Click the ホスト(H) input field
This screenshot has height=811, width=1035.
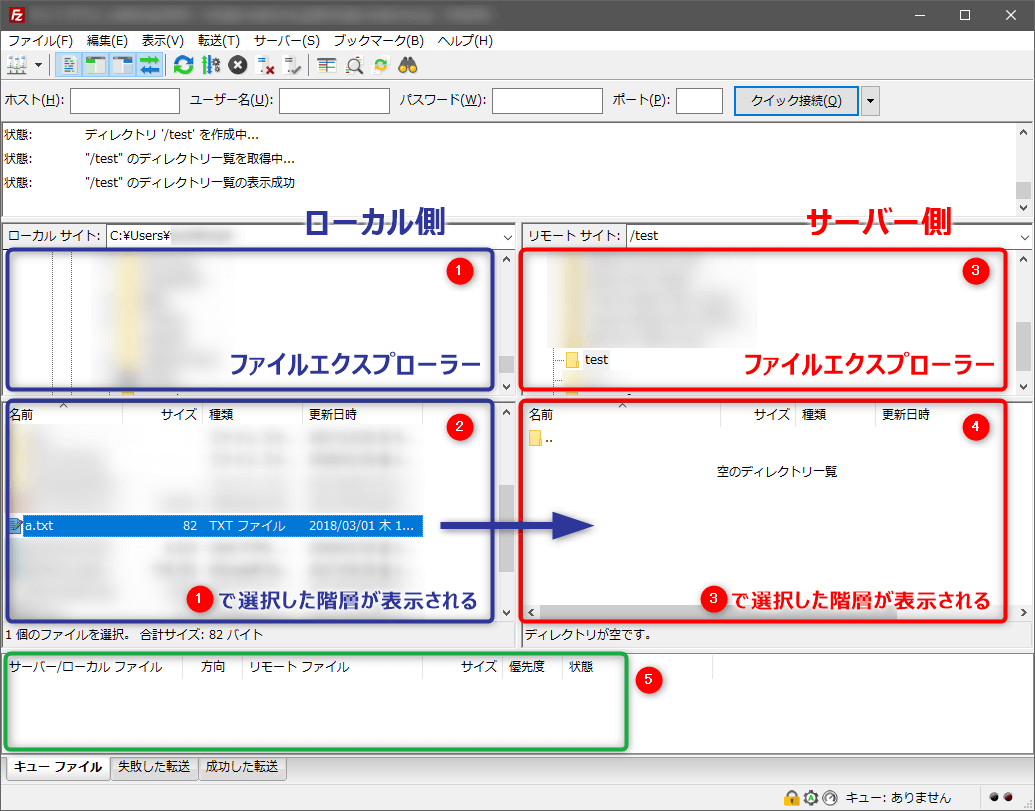pos(125,101)
